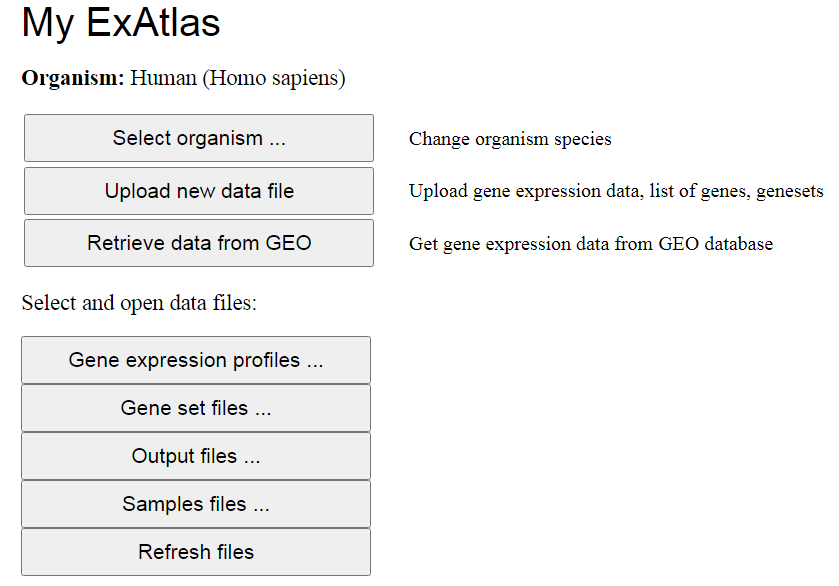The image size is (839, 586).
Task: Expand Gene set files options
Action: (x=196, y=408)
